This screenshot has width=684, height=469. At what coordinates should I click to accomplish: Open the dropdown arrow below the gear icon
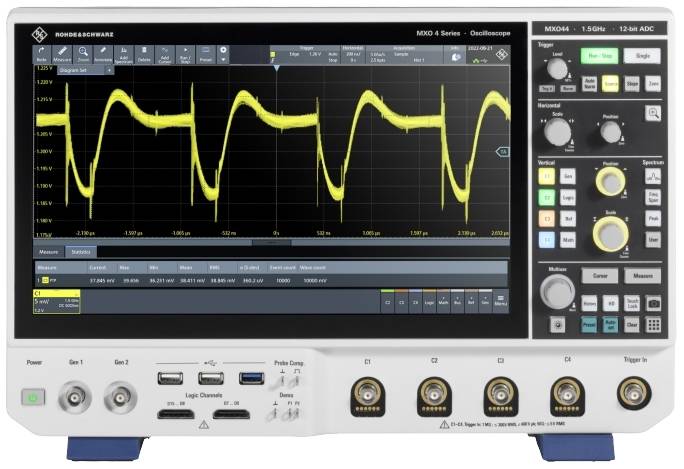[x=223, y=60]
